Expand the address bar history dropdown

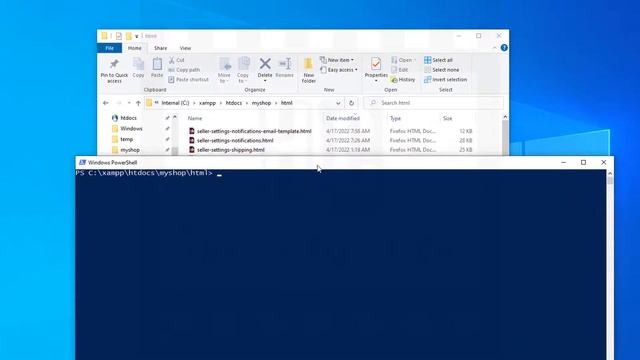point(338,103)
